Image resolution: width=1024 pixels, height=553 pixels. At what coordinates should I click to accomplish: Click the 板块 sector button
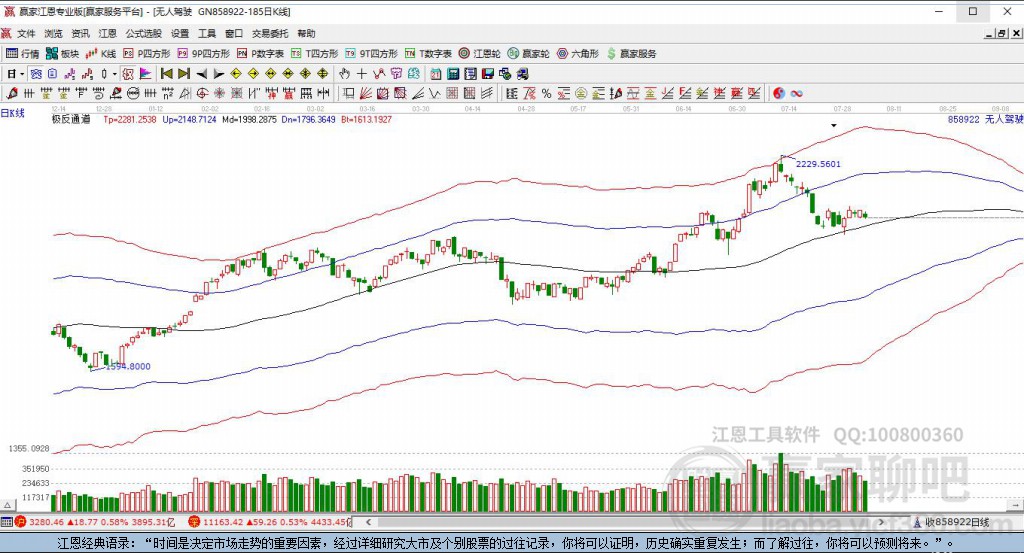(x=62, y=54)
